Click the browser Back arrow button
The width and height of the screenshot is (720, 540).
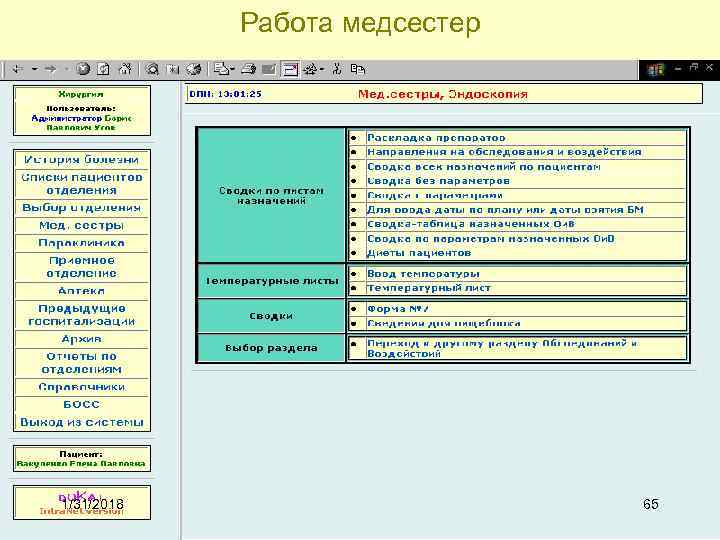pos(18,69)
